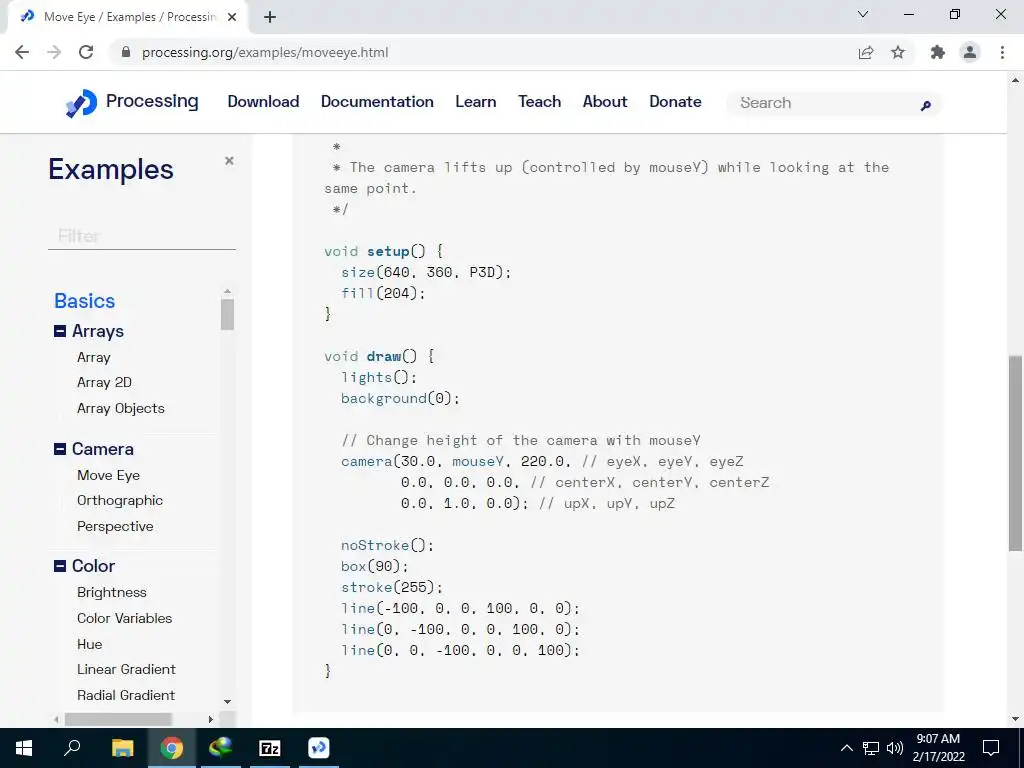Open the Brightness example
This screenshot has height=768, width=1024.
click(112, 592)
